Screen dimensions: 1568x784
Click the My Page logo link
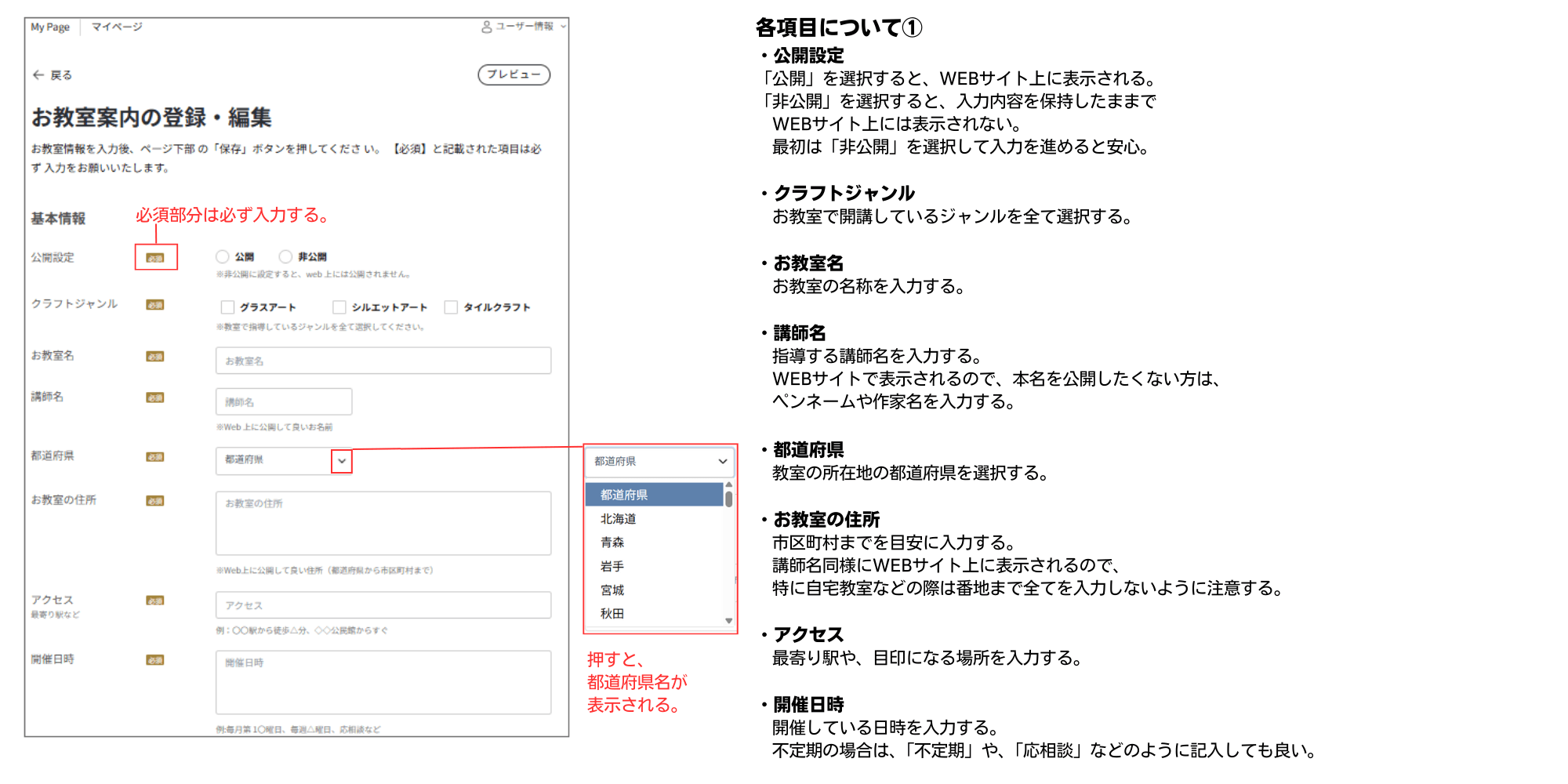point(50,27)
